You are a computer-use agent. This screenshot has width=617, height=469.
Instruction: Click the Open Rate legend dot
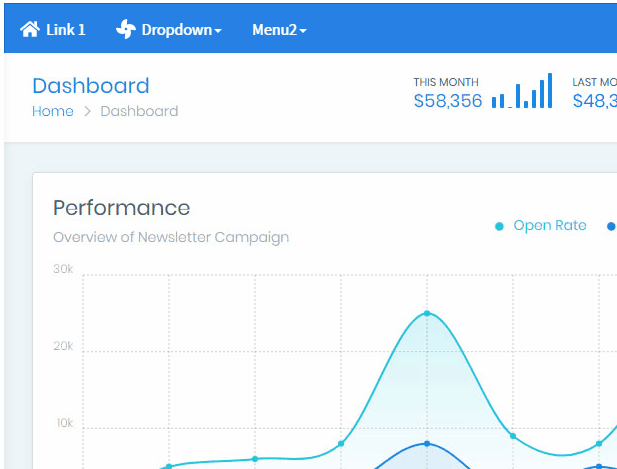499,227
